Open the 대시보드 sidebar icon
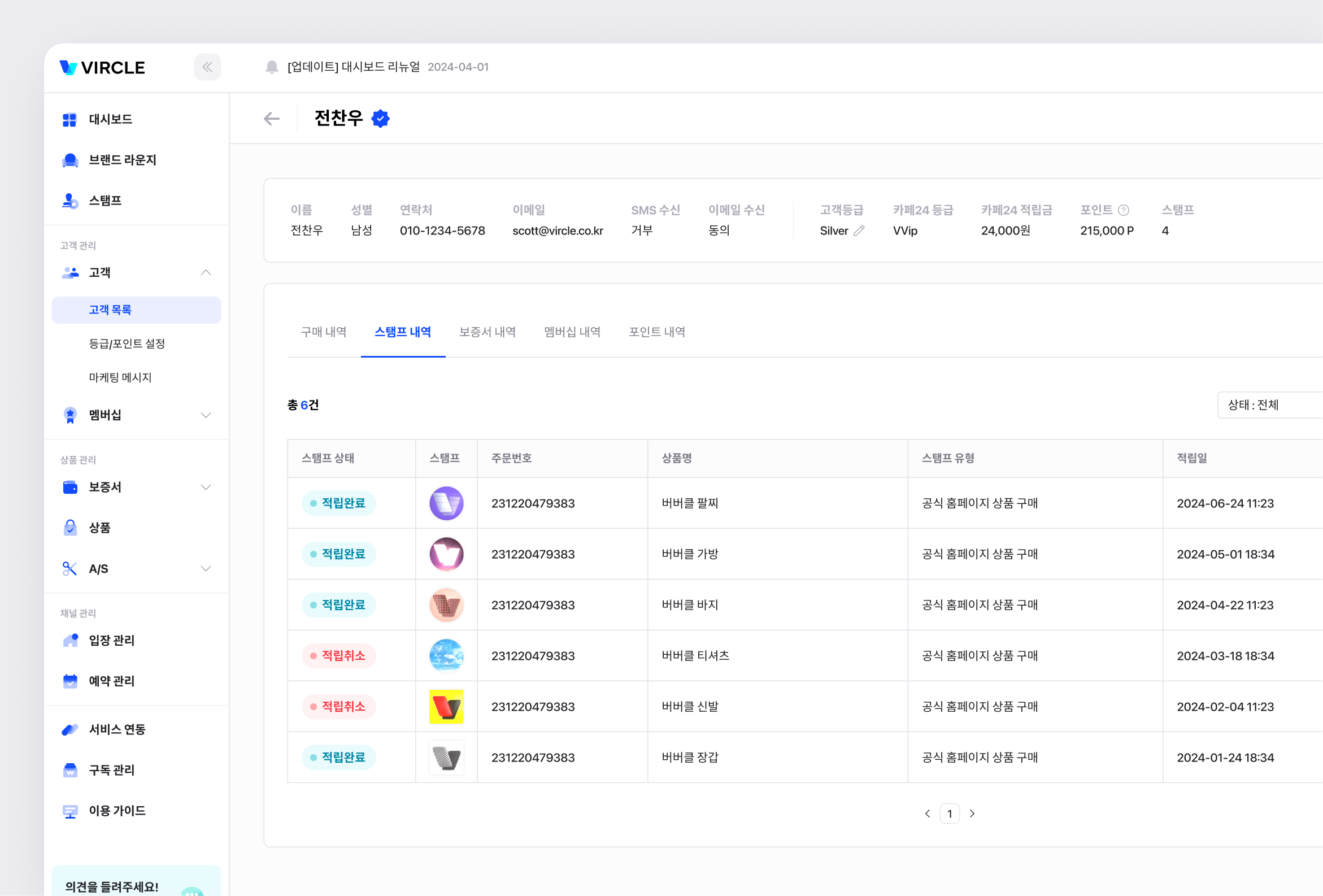Screen dimensions: 1323x896 click(x=69, y=120)
